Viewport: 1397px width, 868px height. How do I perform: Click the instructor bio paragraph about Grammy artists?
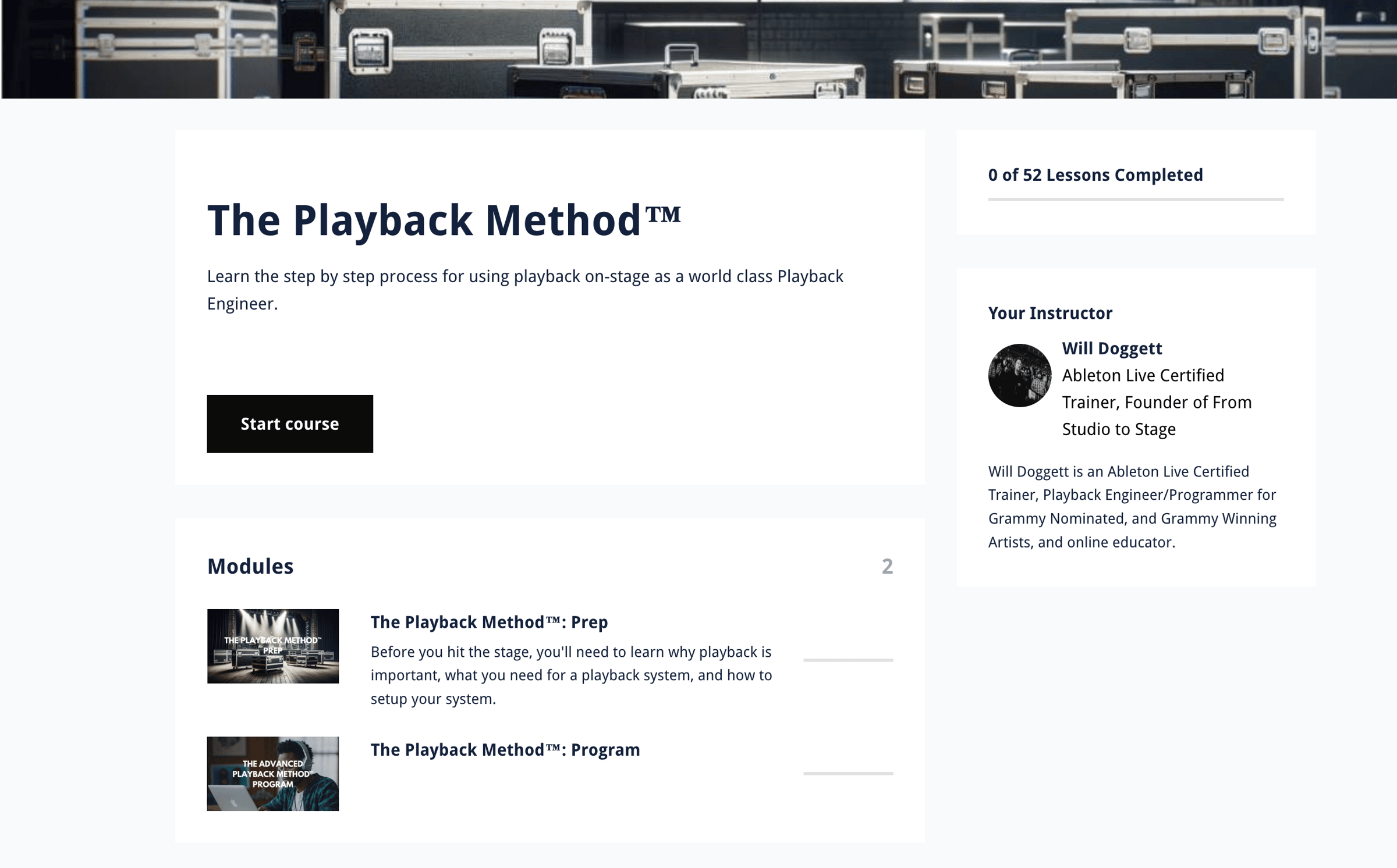click(x=1132, y=507)
